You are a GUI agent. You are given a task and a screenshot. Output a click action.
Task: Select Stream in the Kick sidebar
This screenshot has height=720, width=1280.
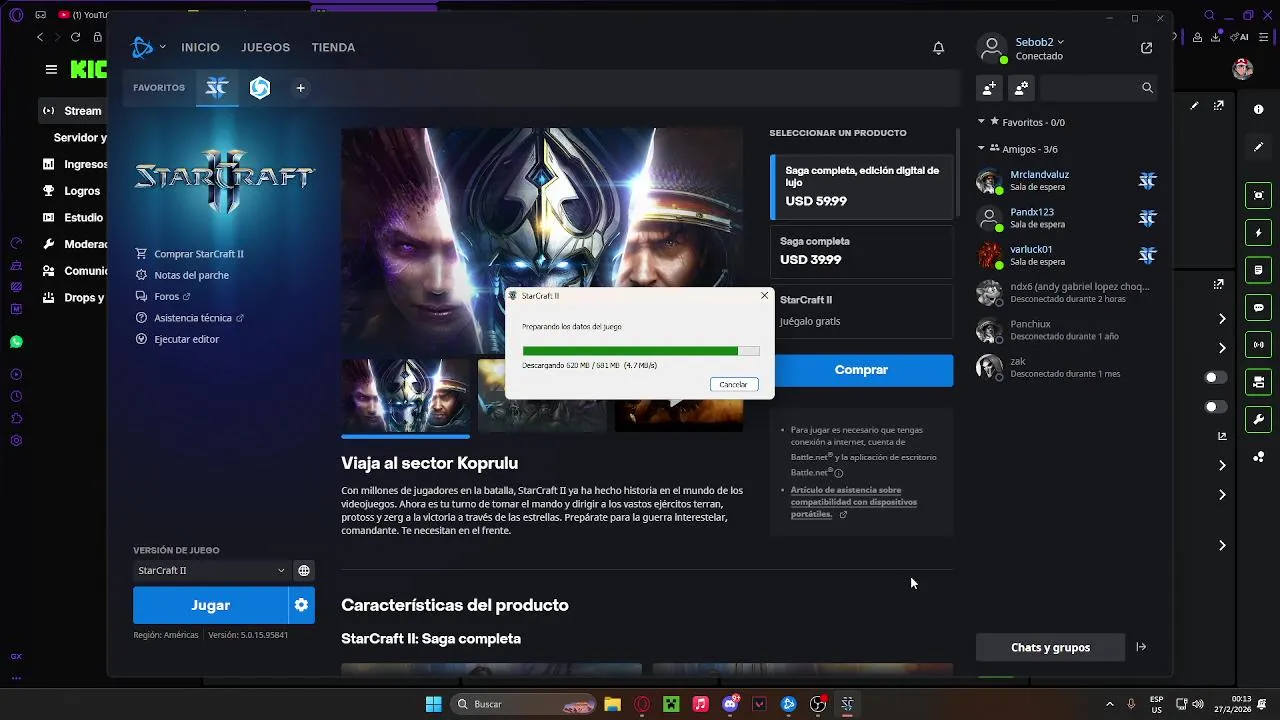click(x=72, y=111)
